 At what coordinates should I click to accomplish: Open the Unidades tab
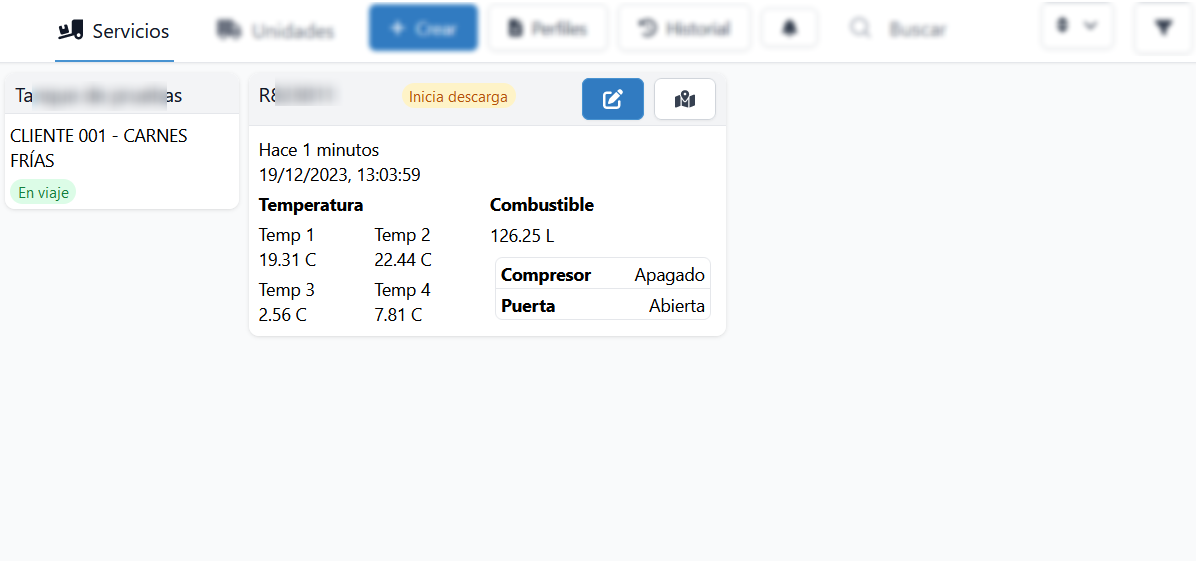click(276, 31)
